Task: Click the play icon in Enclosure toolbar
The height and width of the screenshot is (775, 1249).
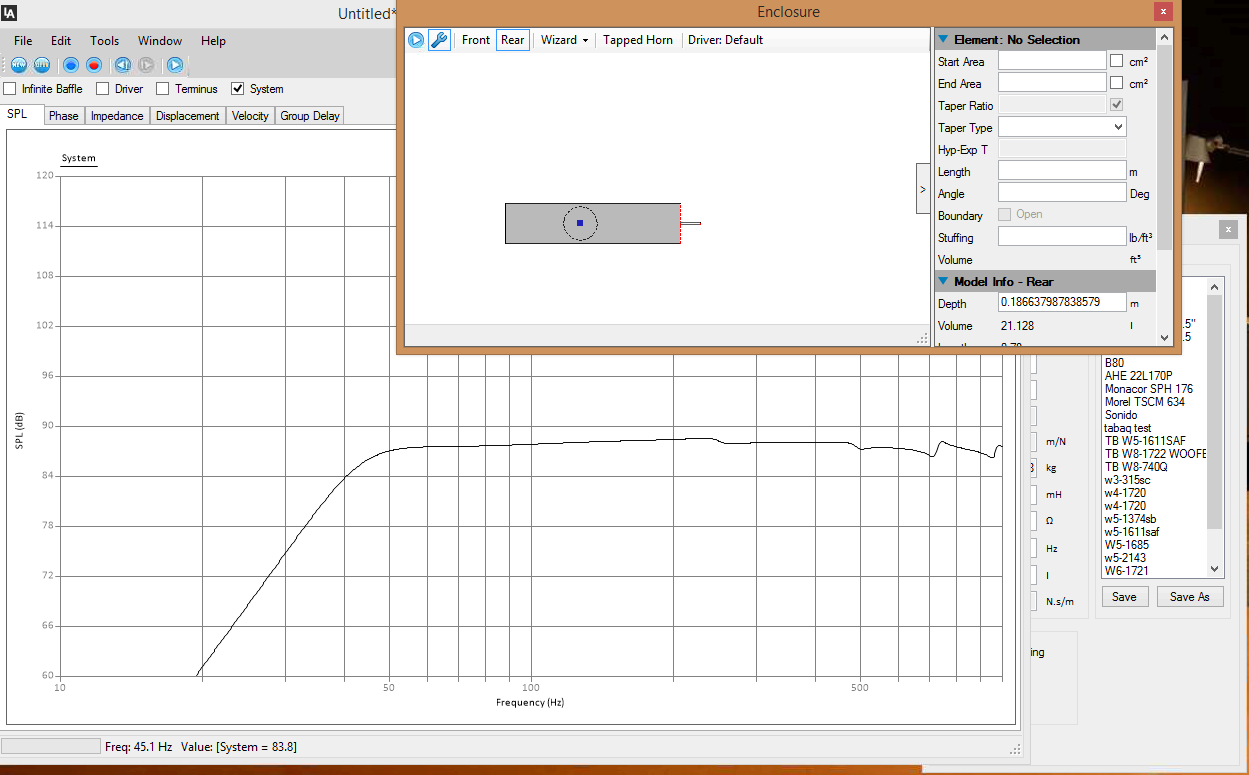Action: (416, 40)
